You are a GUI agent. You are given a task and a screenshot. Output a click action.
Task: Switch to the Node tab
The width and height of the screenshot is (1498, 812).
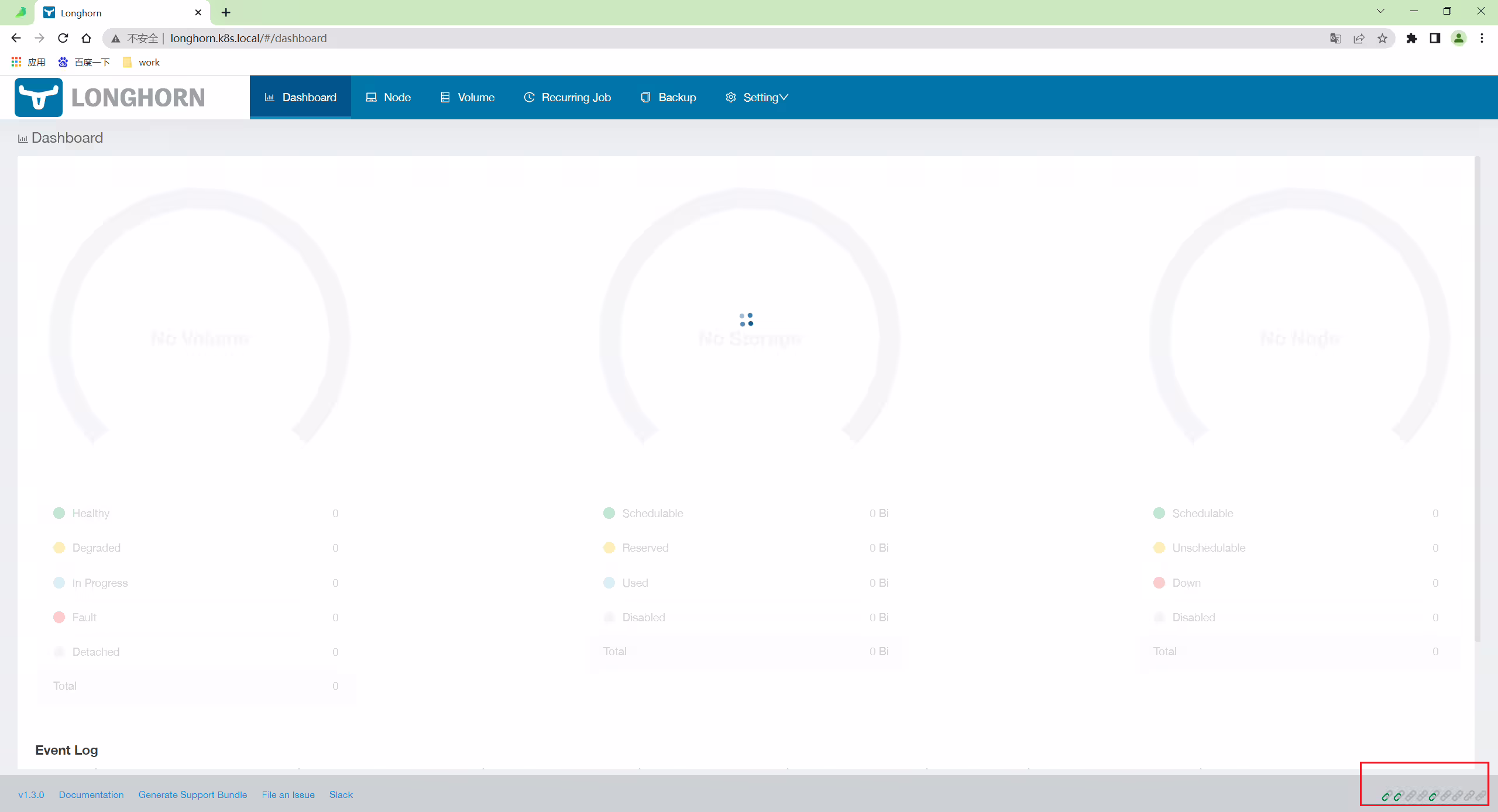[389, 97]
